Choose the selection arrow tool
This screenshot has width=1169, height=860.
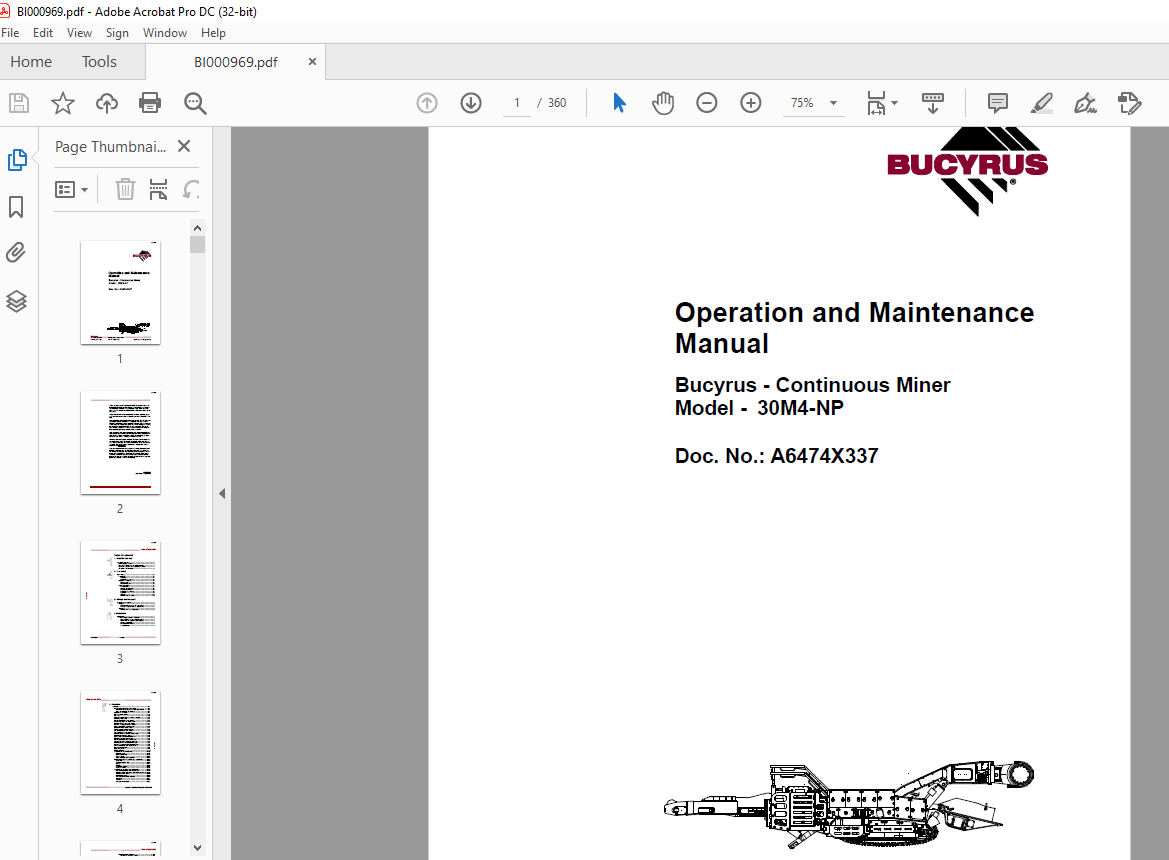[619, 103]
